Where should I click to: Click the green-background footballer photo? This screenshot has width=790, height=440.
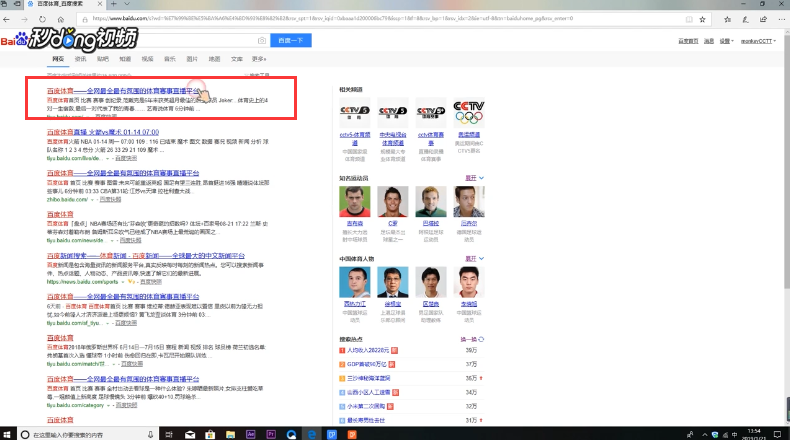(431, 202)
